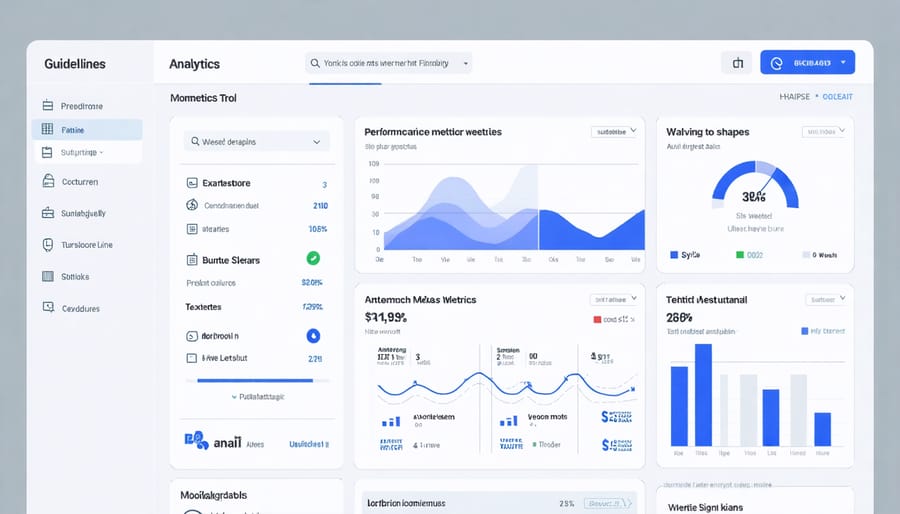Click the square icon button beside blue button
900x514 pixels.
(x=737, y=63)
